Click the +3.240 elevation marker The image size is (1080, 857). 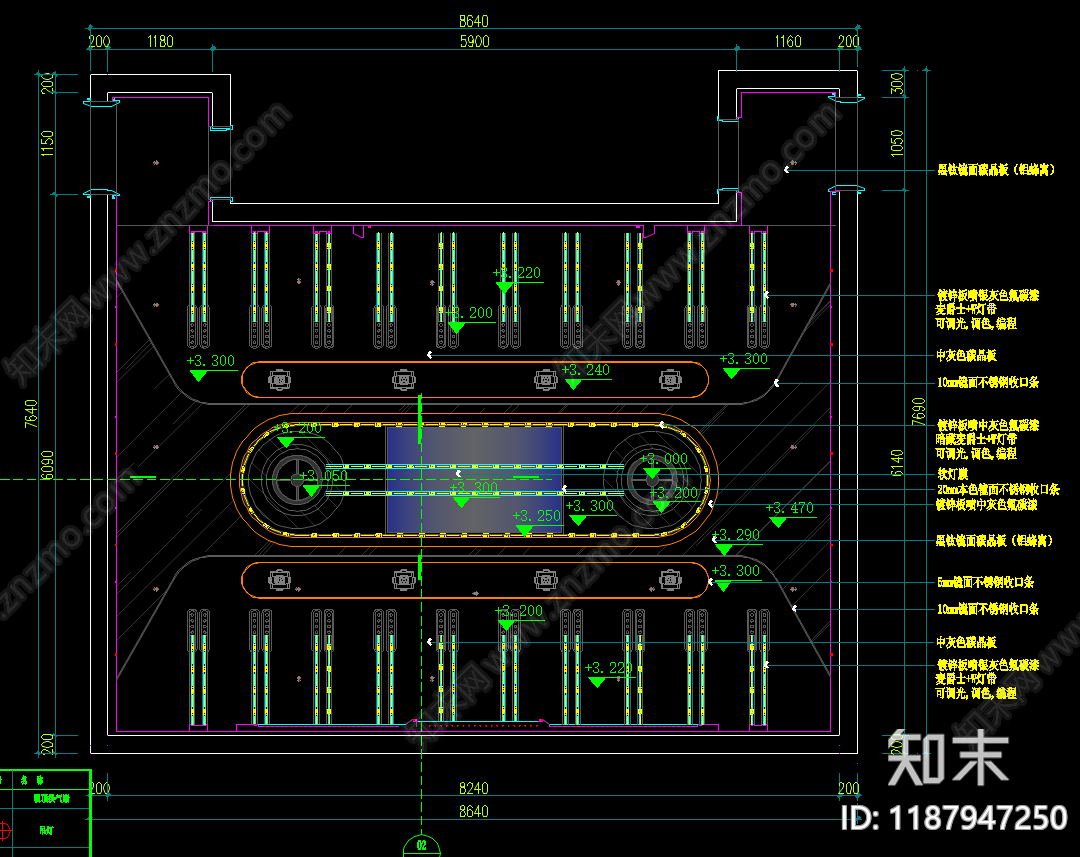pyautogui.click(x=585, y=375)
